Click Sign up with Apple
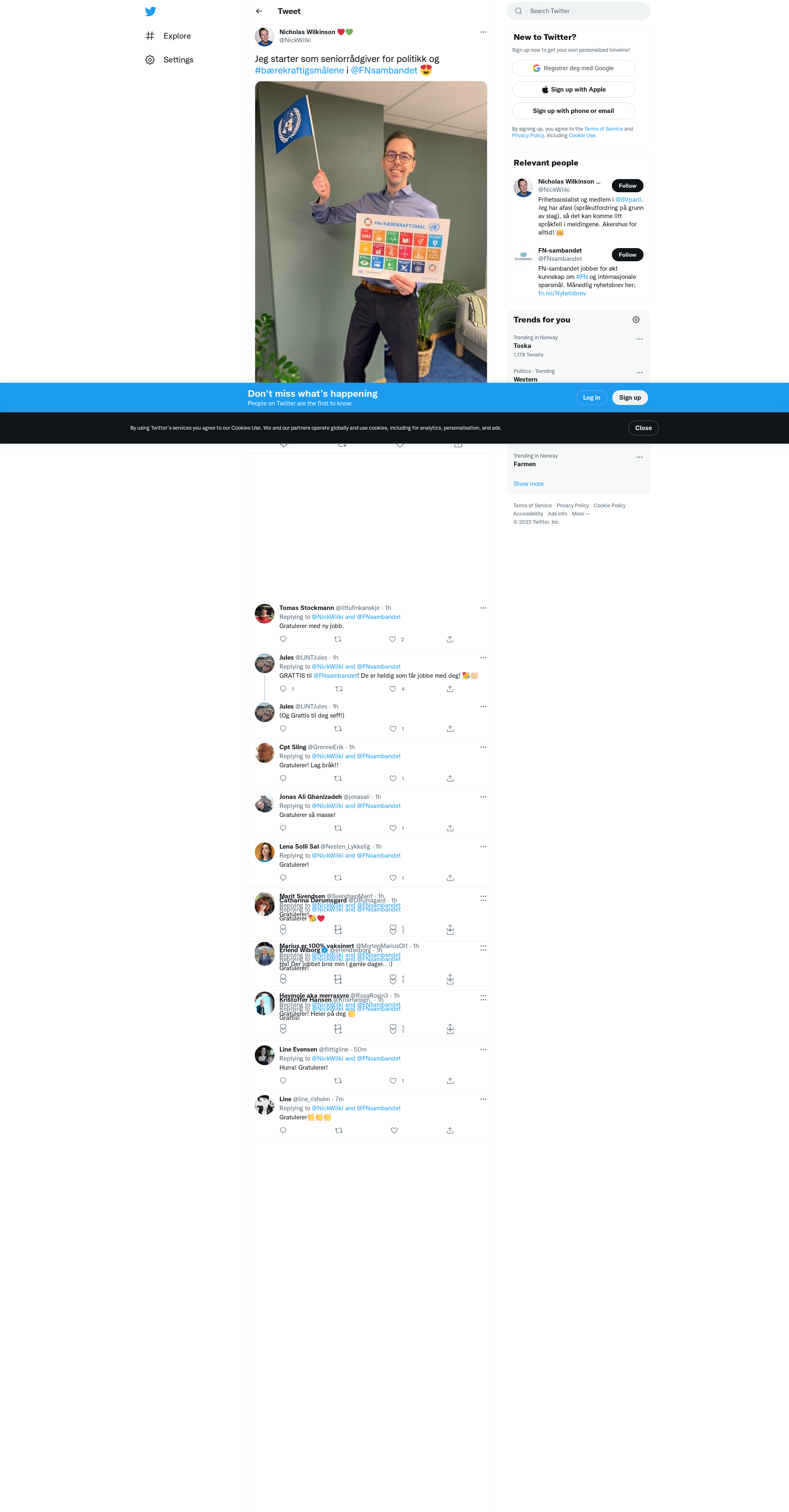This screenshot has width=789, height=1512. [573, 90]
